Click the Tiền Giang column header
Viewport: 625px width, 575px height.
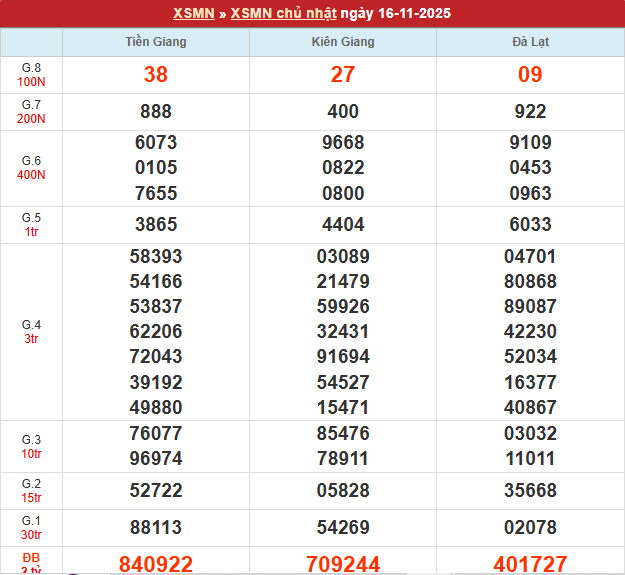click(x=156, y=41)
